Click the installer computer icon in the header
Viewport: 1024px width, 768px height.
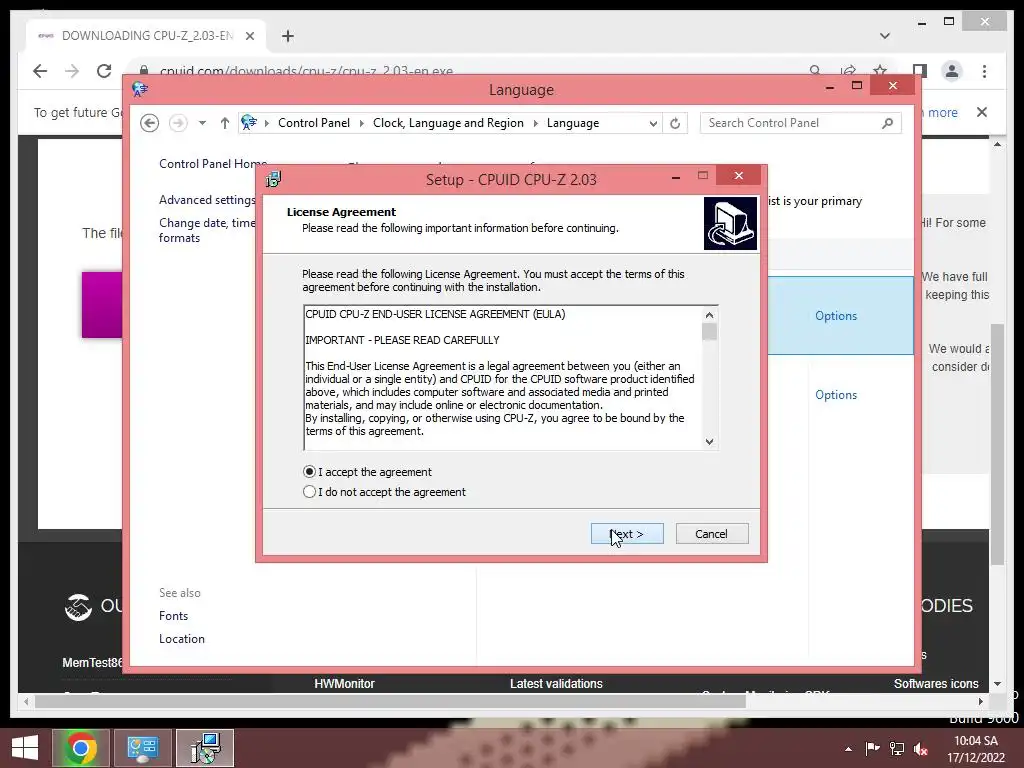click(730, 224)
